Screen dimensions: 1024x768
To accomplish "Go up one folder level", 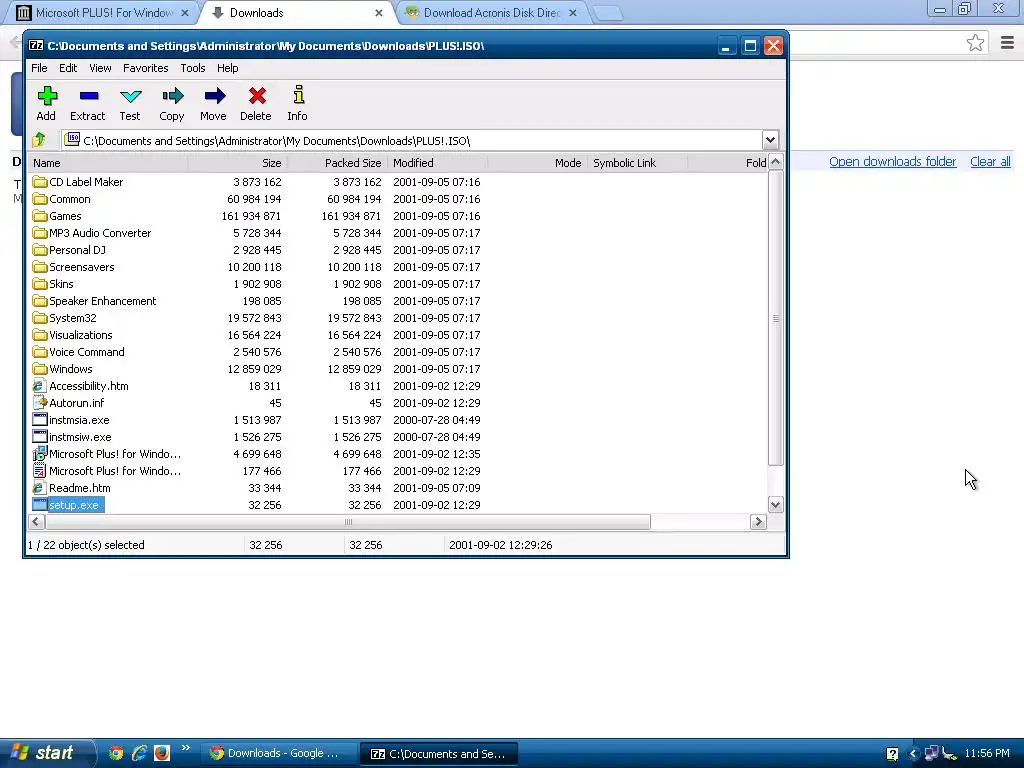I will [39, 139].
